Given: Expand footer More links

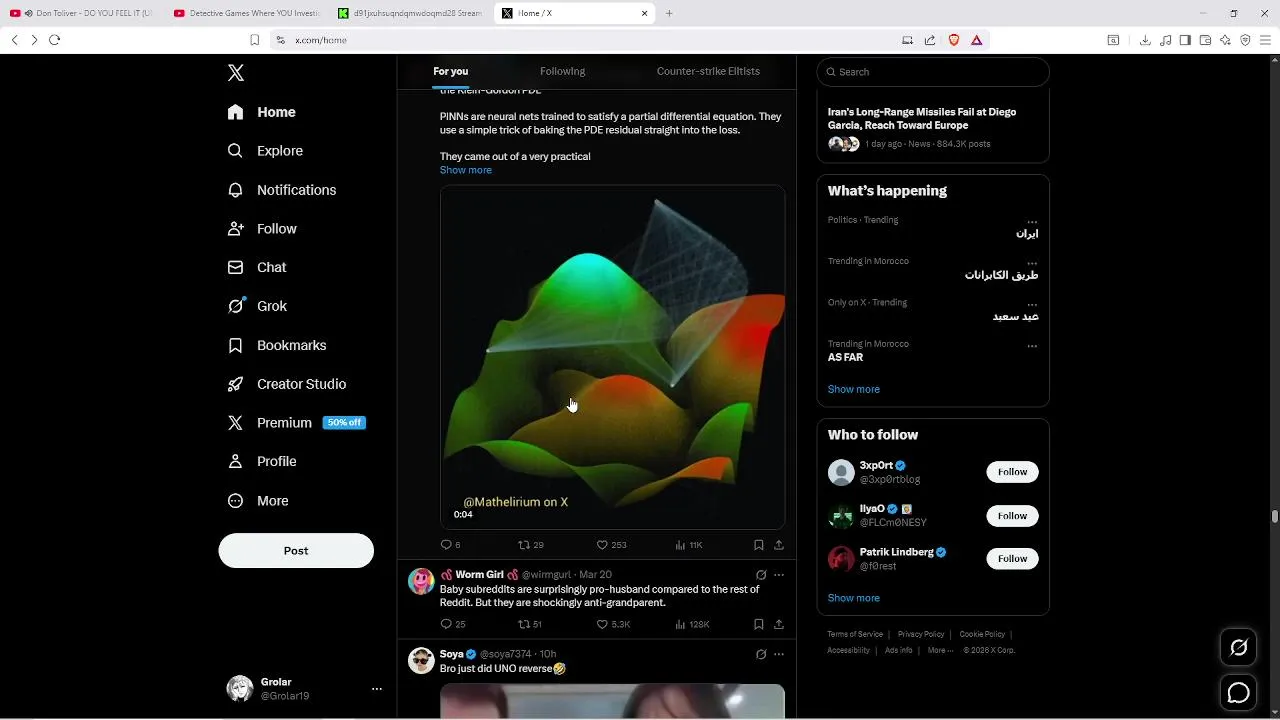Looking at the screenshot, I should coord(940,650).
